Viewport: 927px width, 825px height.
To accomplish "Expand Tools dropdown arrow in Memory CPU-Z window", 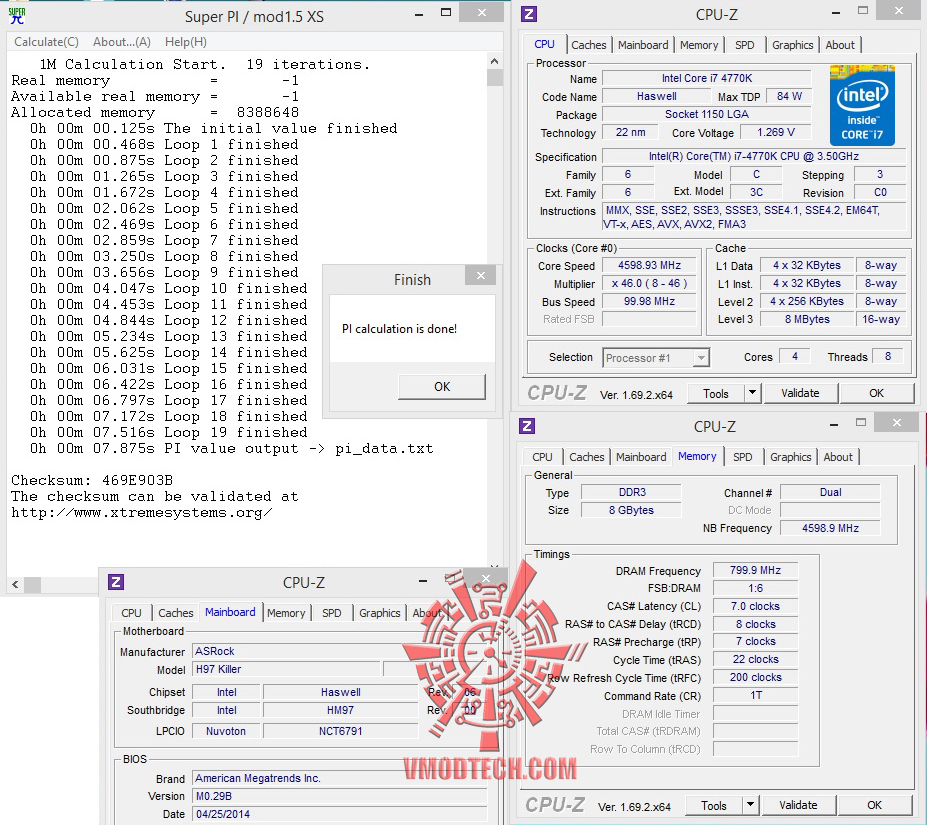I will click(750, 805).
